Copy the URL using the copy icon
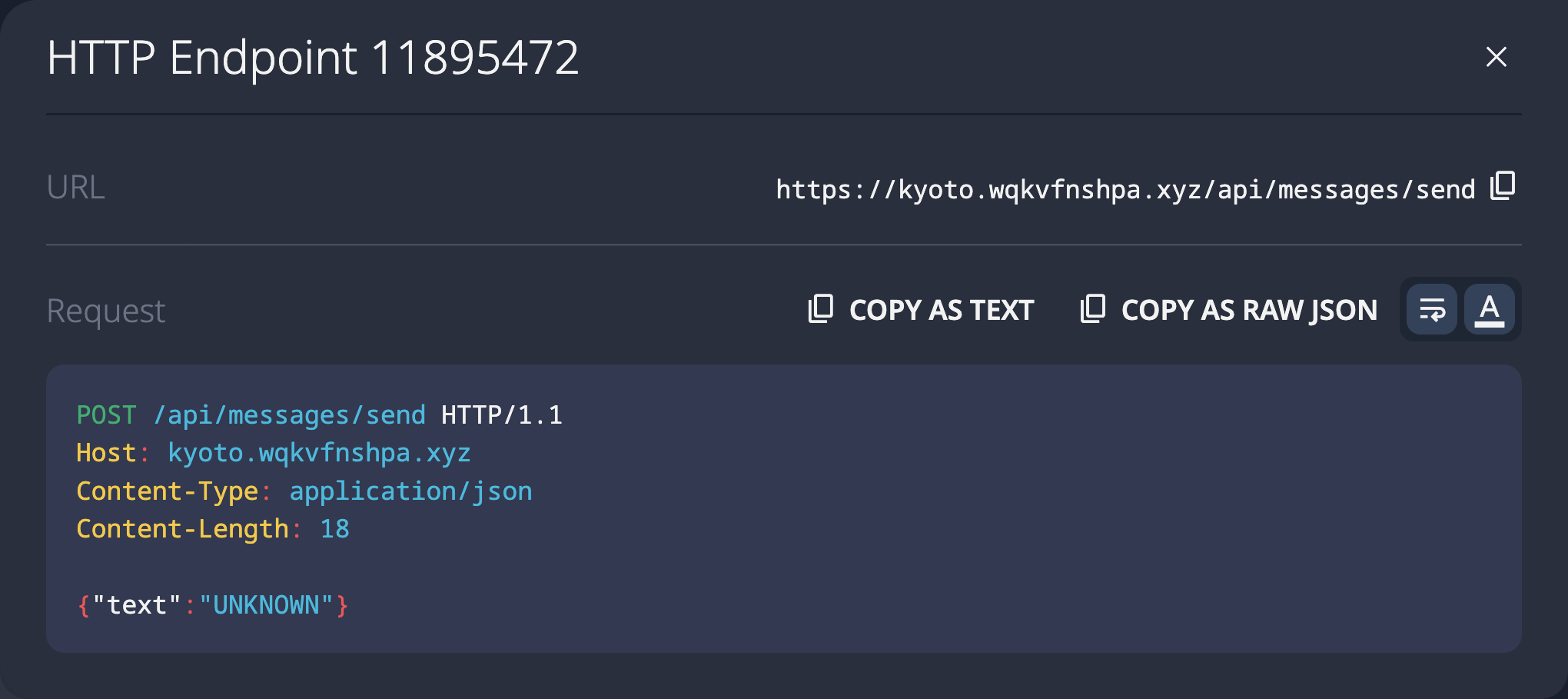This screenshot has height=699, width=1568. [1501, 187]
